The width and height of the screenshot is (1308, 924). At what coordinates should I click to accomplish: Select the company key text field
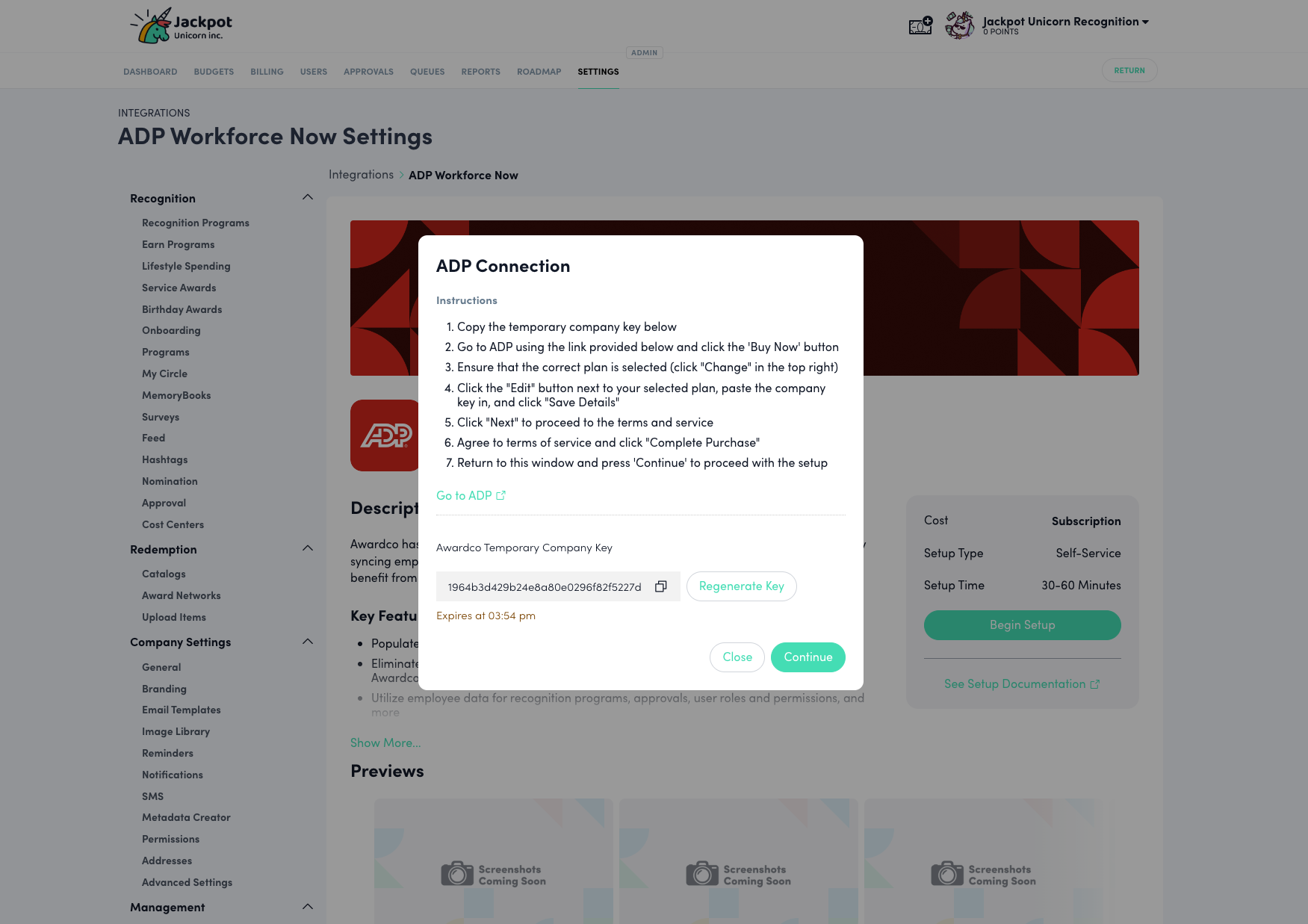pyautogui.click(x=545, y=586)
